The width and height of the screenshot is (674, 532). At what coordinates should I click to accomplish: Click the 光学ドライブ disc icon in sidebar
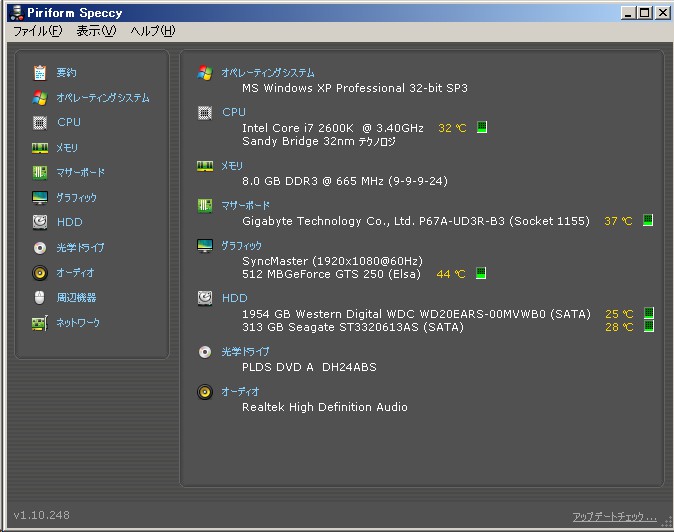(x=40, y=248)
